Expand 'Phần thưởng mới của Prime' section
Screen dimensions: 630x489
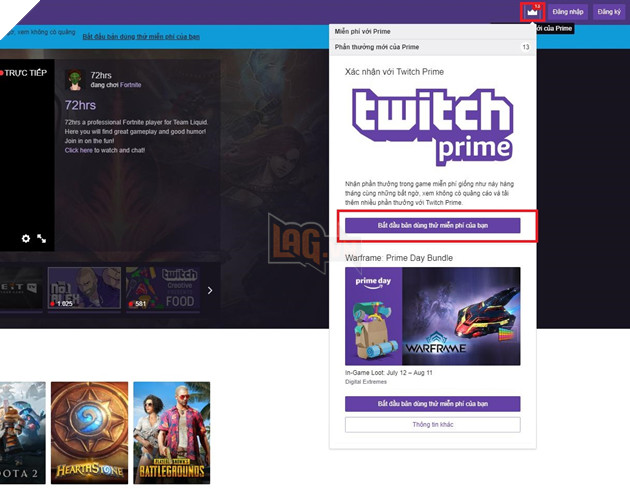(432, 47)
